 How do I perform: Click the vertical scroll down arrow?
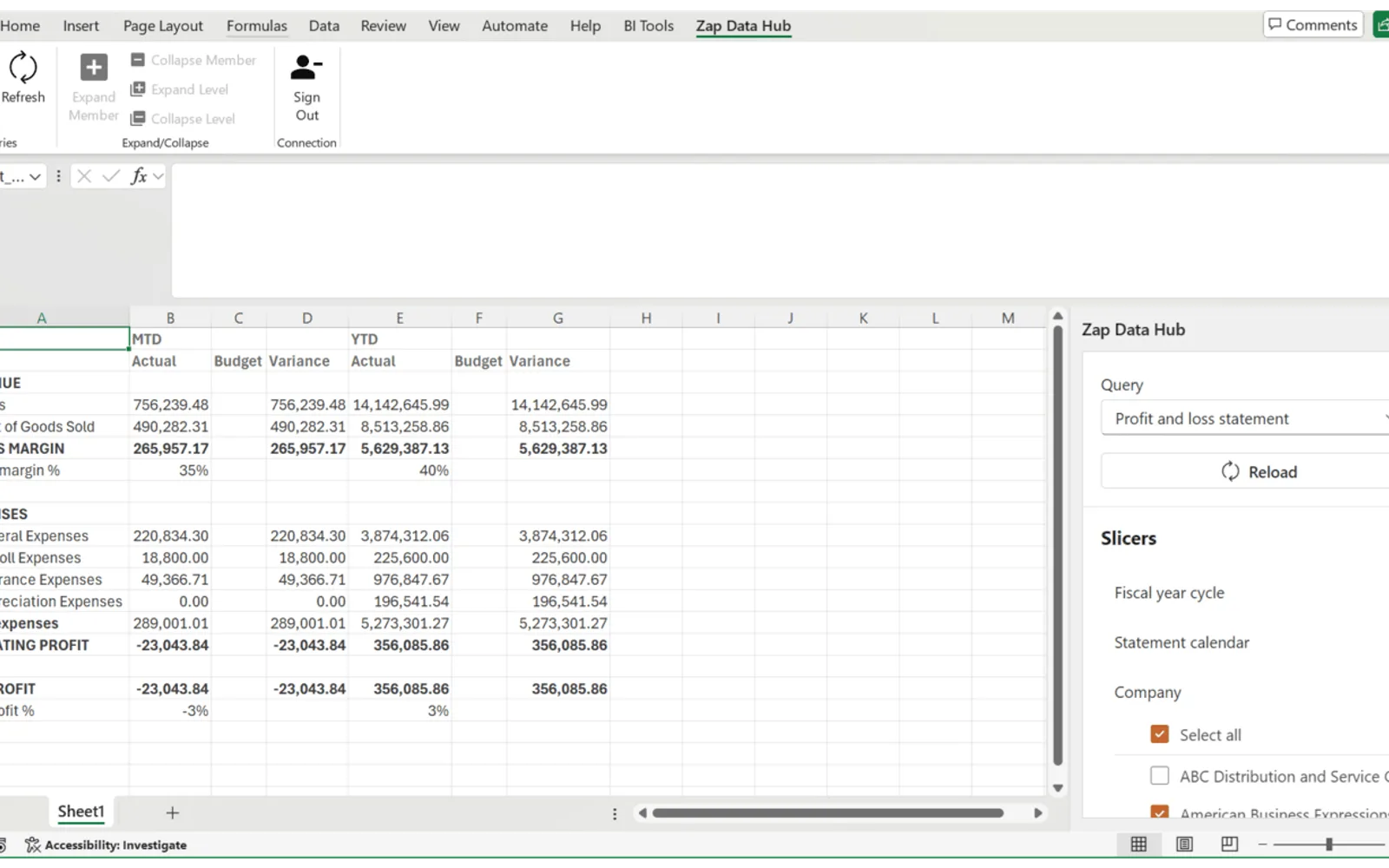click(1057, 788)
